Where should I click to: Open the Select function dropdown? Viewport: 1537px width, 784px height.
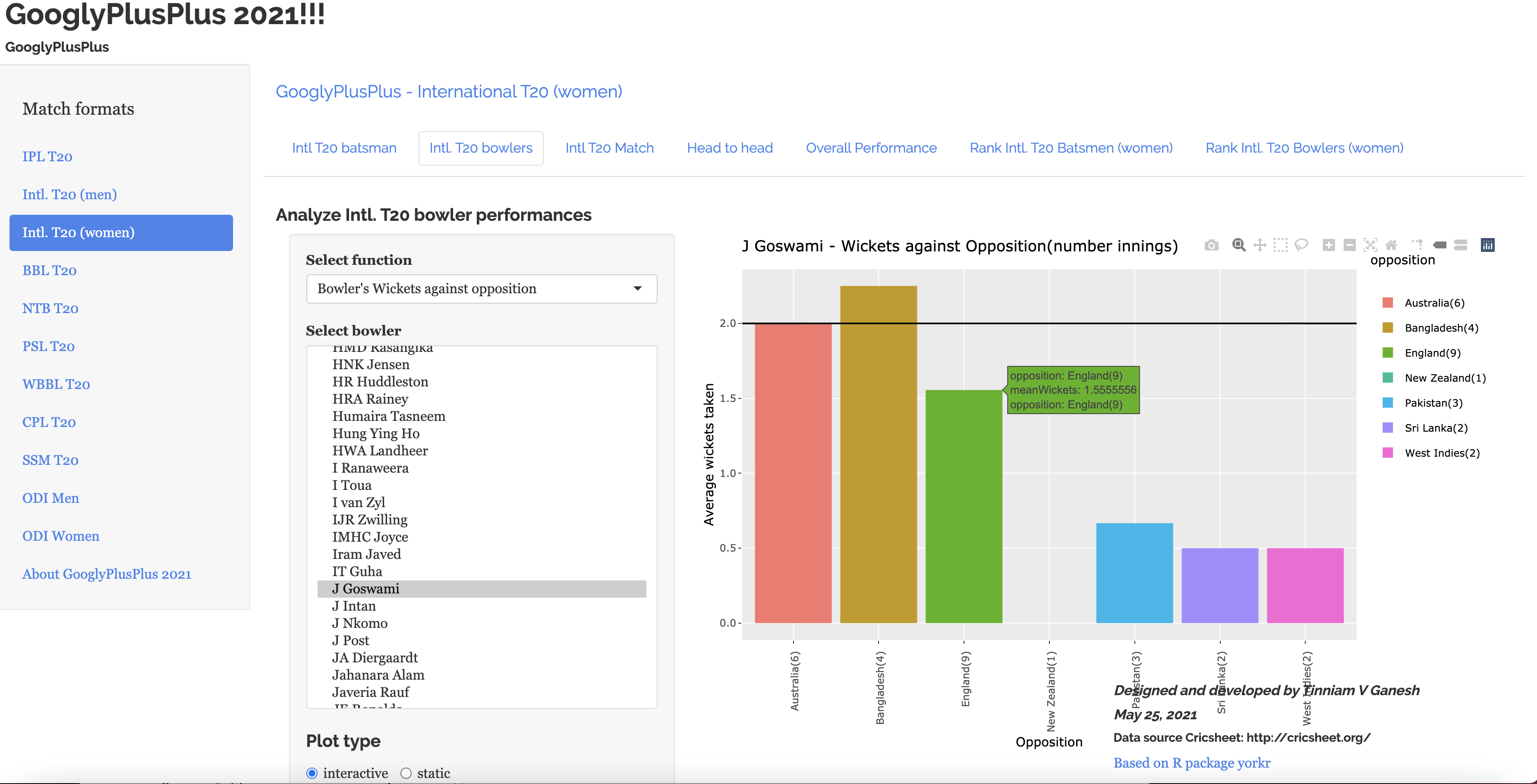(481, 289)
